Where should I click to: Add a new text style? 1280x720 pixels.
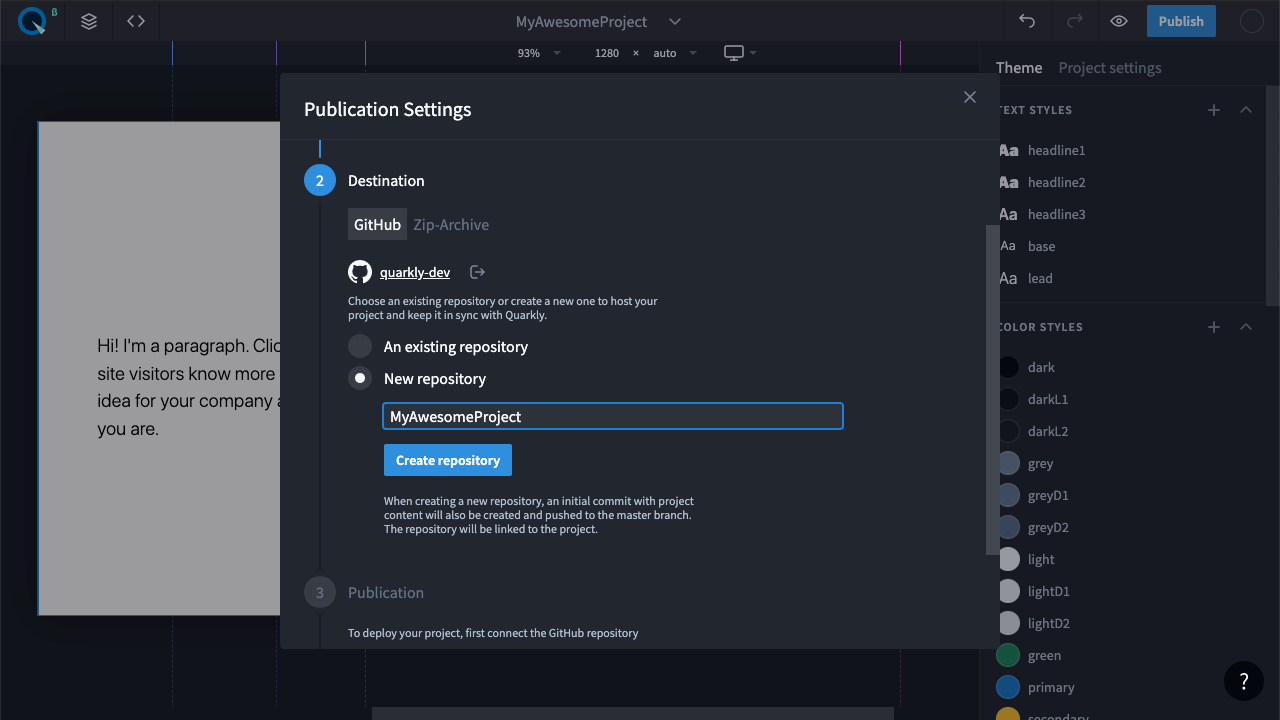(1214, 110)
